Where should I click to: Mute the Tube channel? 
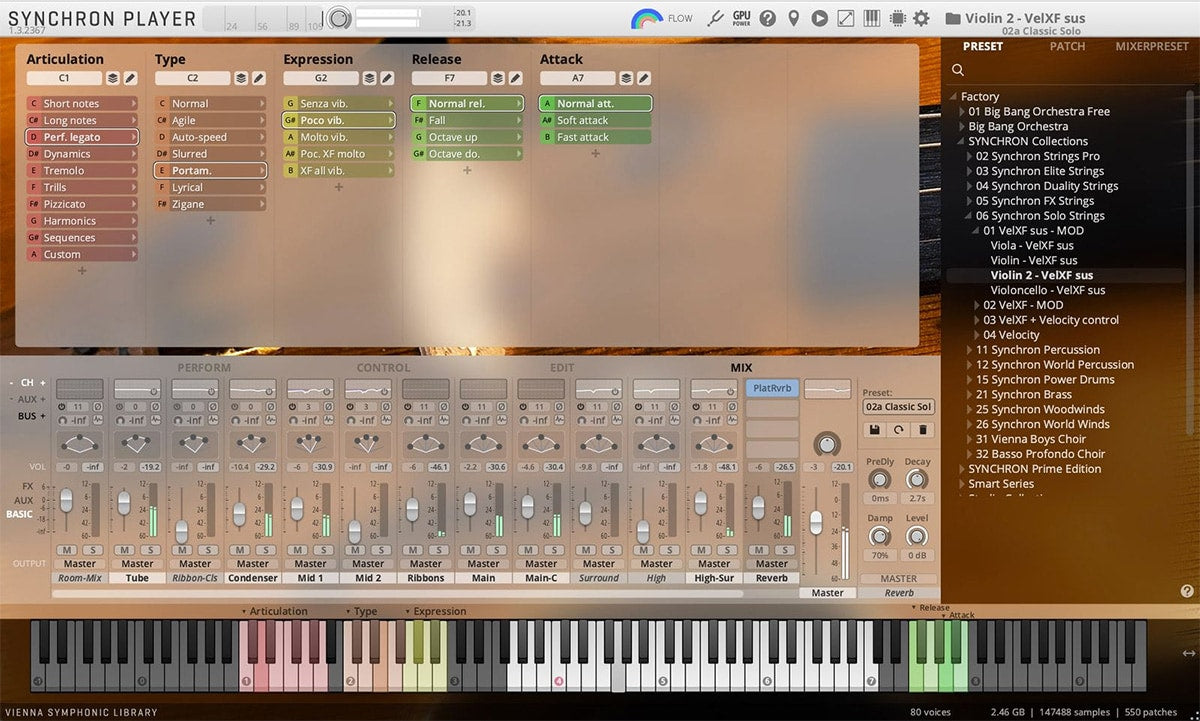click(x=125, y=550)
